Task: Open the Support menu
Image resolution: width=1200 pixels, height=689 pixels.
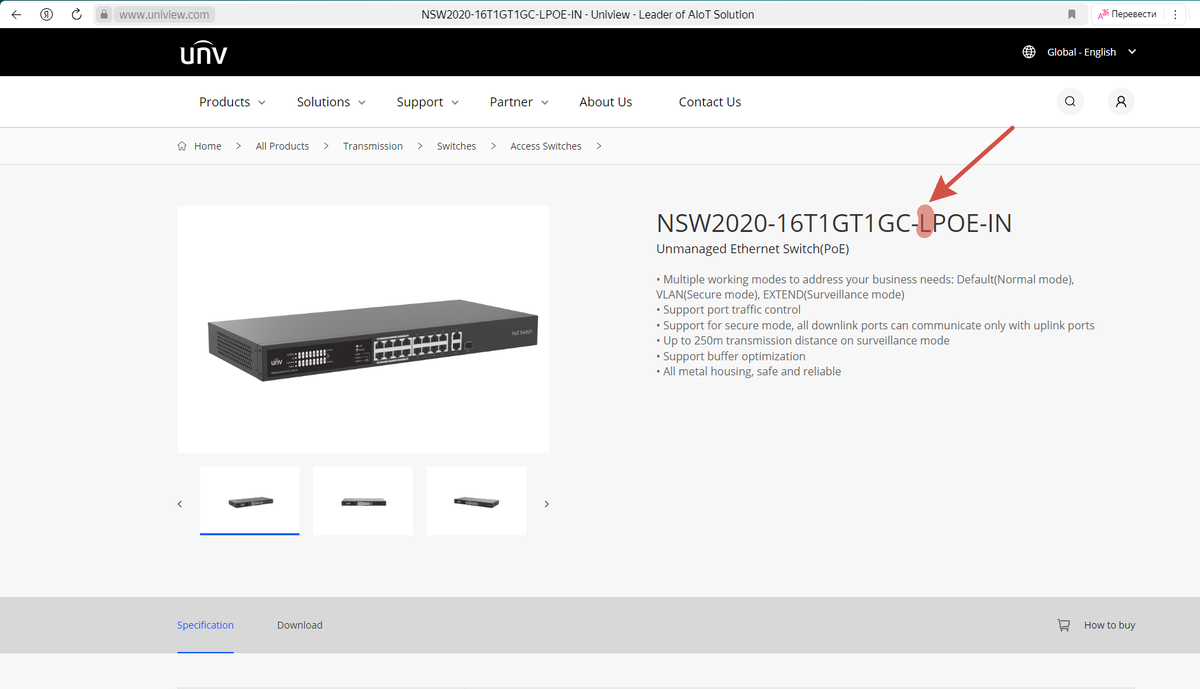Action: click(x=420, y=102)
